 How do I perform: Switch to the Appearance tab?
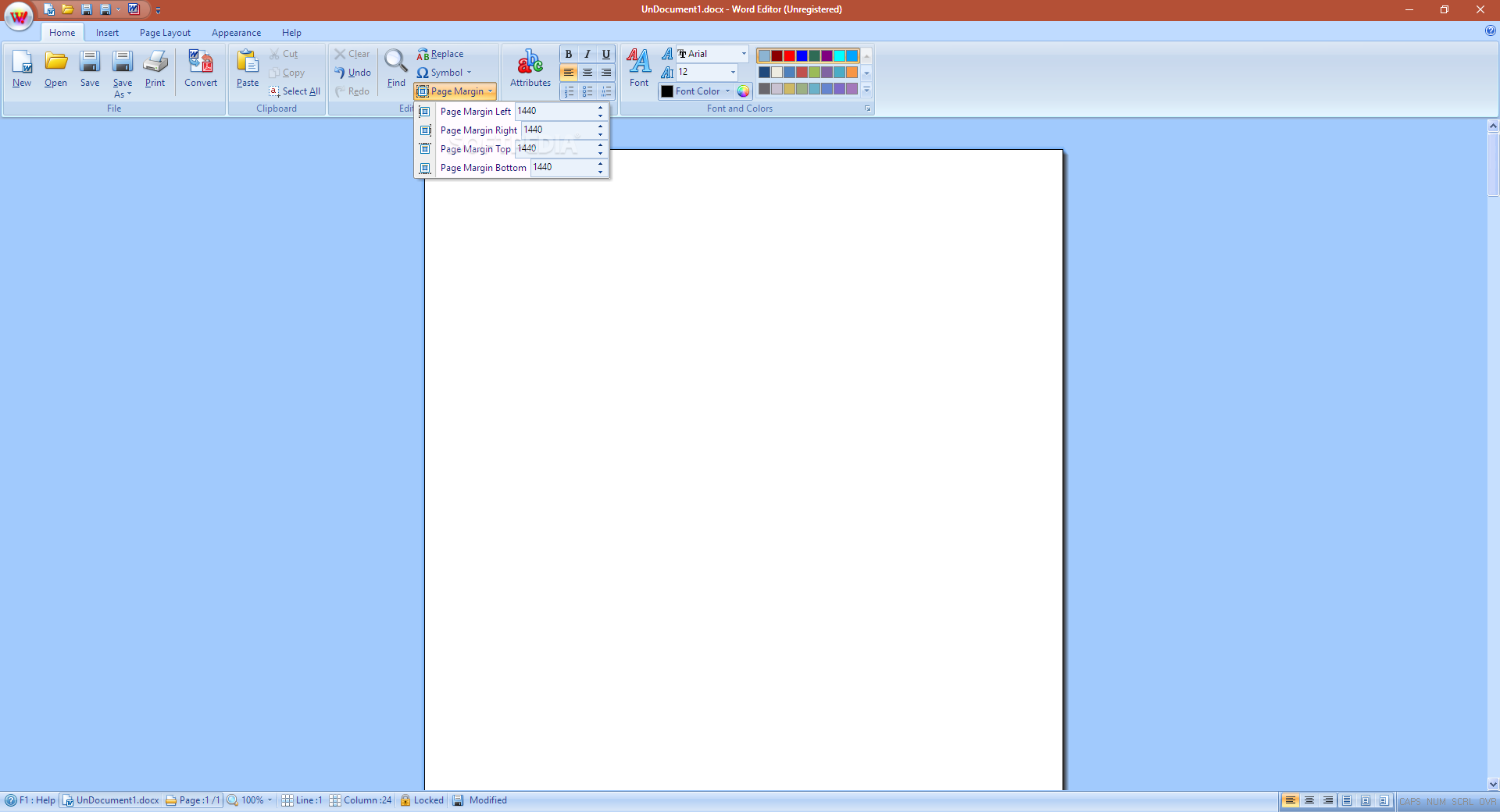(236, 33)
